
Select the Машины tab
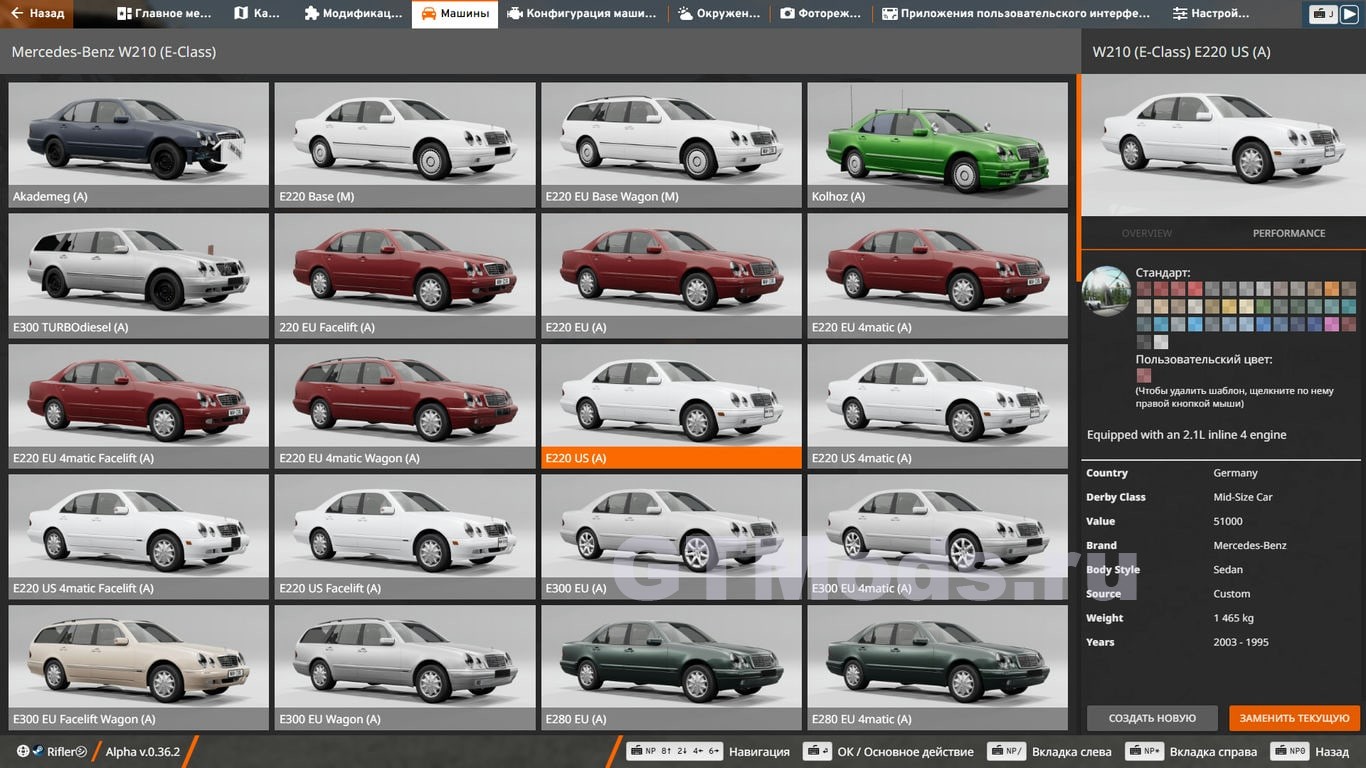(x=455, y=13)
